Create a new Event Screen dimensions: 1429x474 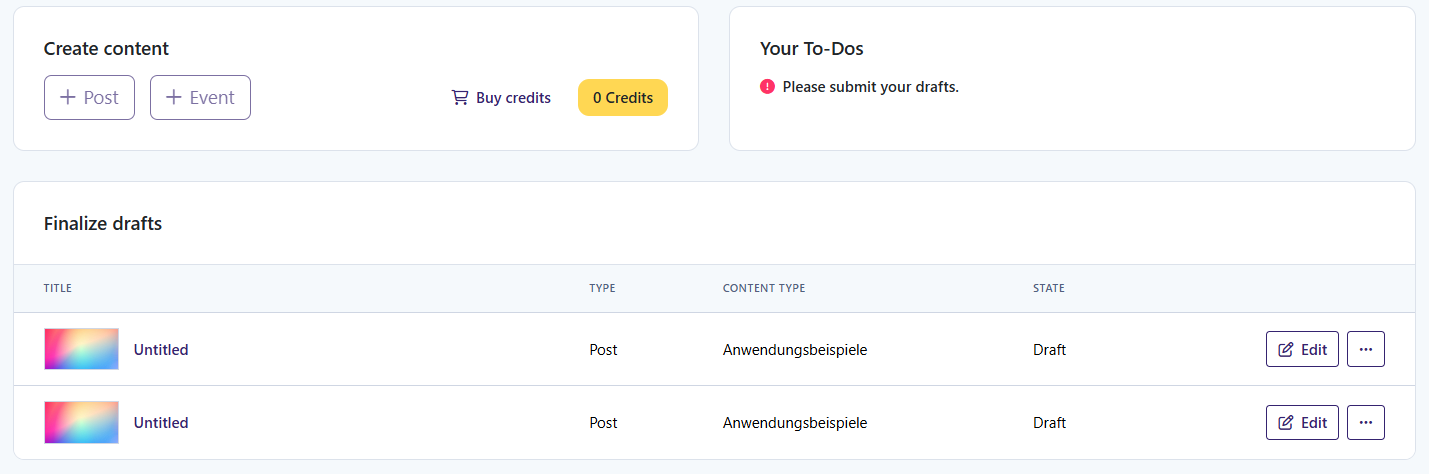(x=200, y=98)
